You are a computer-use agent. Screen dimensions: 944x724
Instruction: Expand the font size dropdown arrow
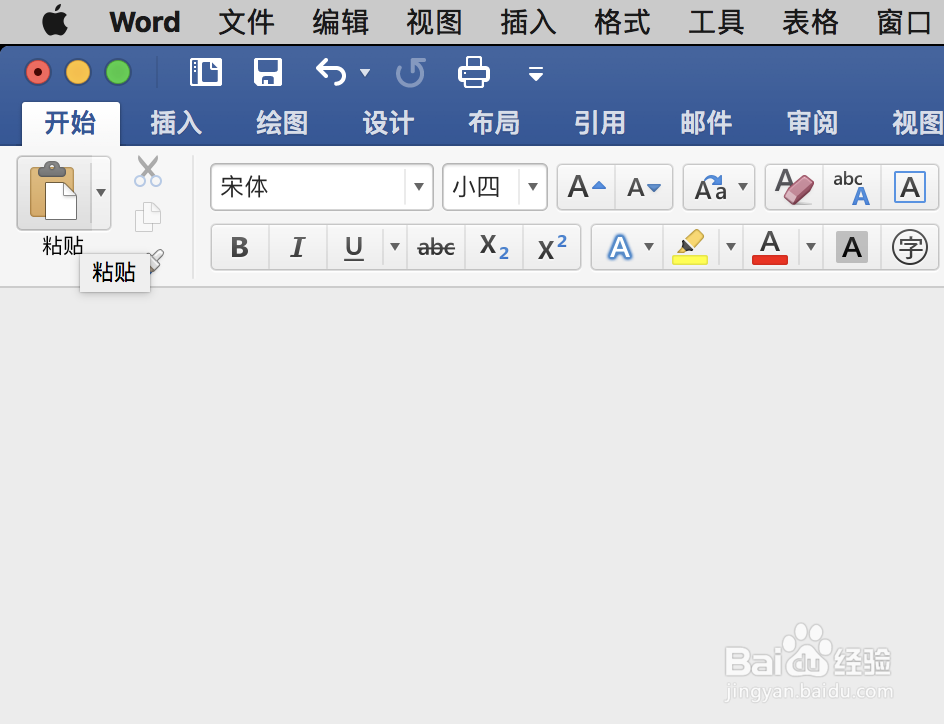tap(533, 187)
